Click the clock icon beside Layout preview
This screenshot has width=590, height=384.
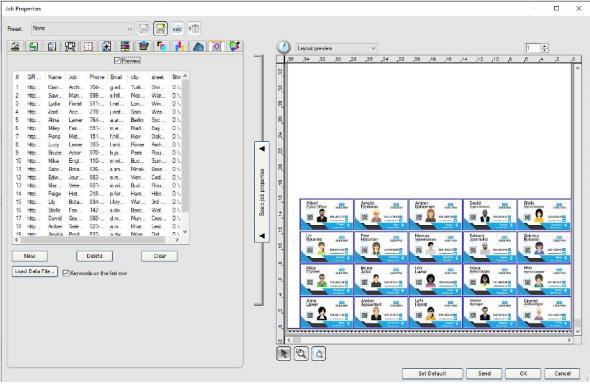click(x=284, y=47)
